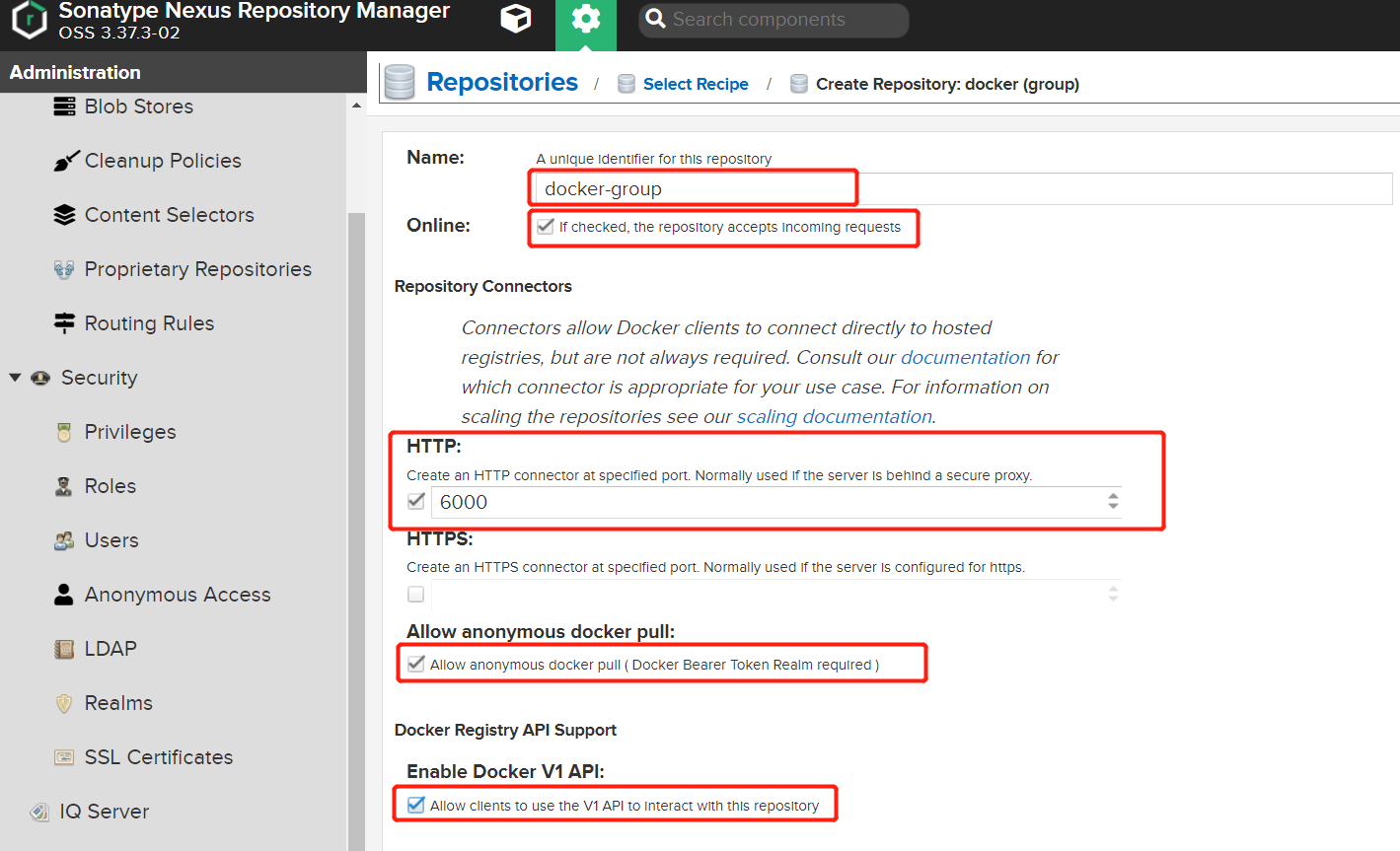Click the sidebar scroll up arrow
The width and height of the screenshot is (1400, 851).
point(356,105)
